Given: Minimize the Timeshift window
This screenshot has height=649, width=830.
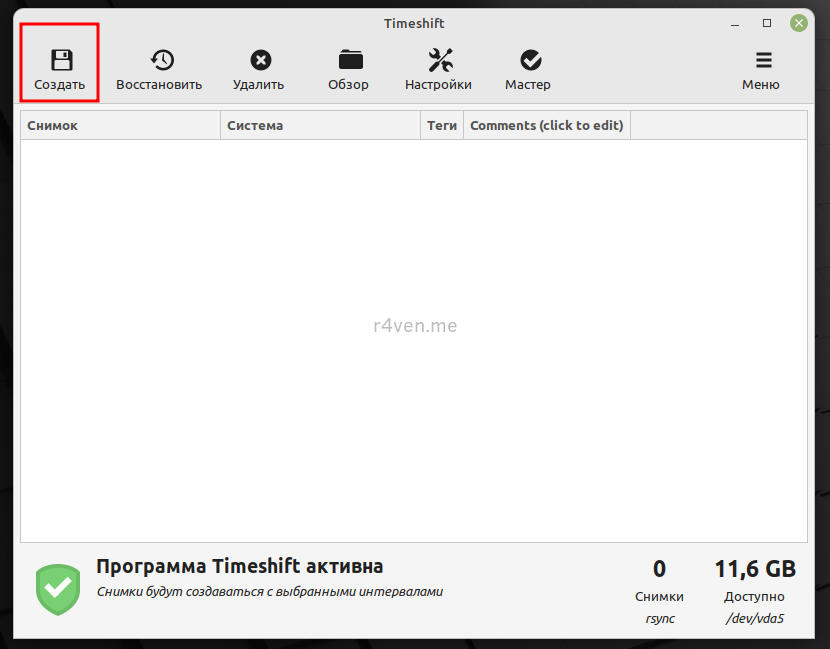Looking at the screenshot, I should tap(739, 23).
